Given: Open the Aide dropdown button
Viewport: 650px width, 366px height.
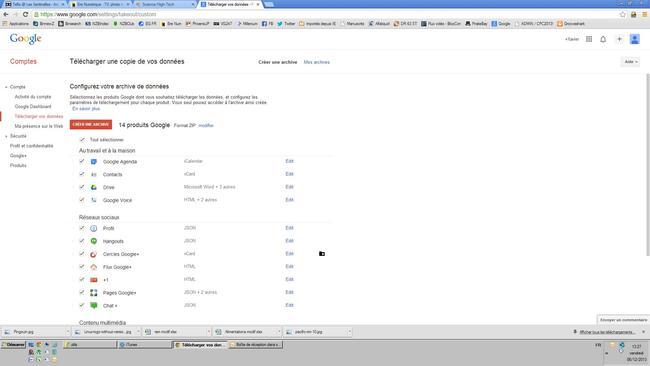Looking at the screenshot, I should [x=631, y=62].
